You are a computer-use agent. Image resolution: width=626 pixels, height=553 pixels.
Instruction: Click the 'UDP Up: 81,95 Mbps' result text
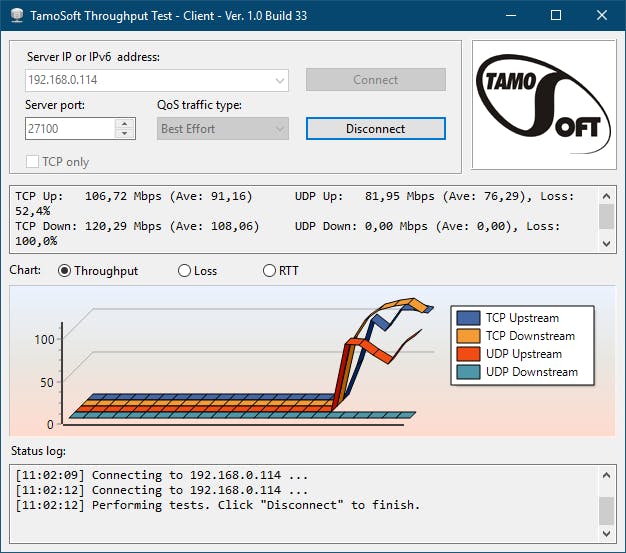tap(365, 196)
